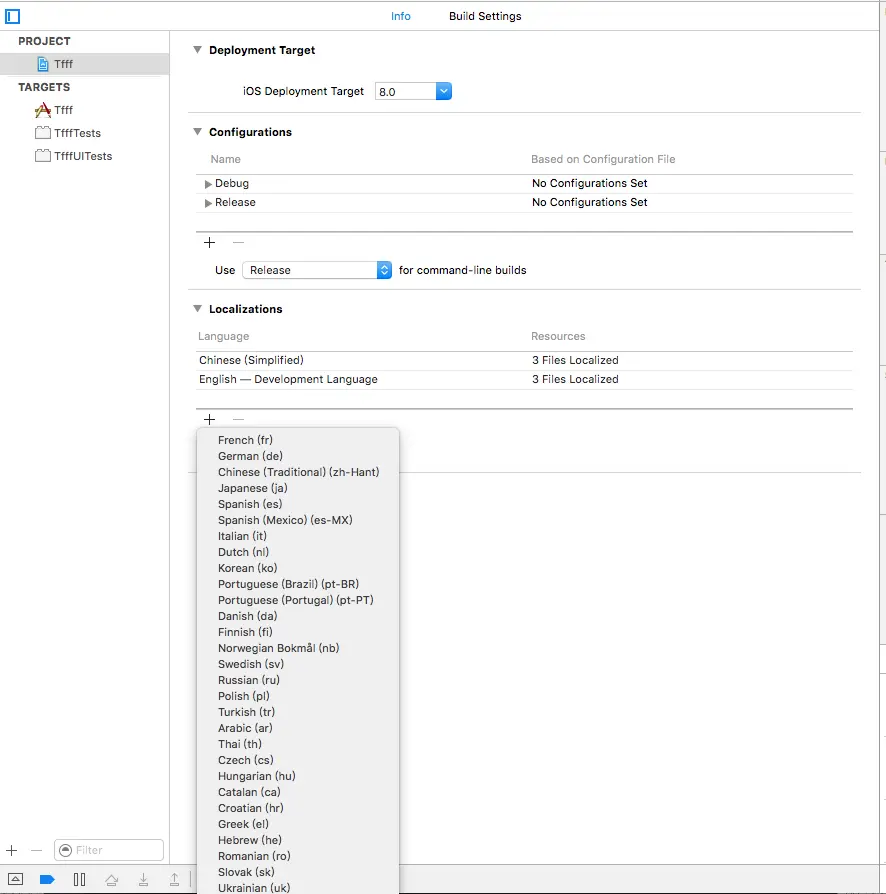Click remove localization minus button
Image resolution: width=886 pixels, height=894 pixels.
[238, 420]
